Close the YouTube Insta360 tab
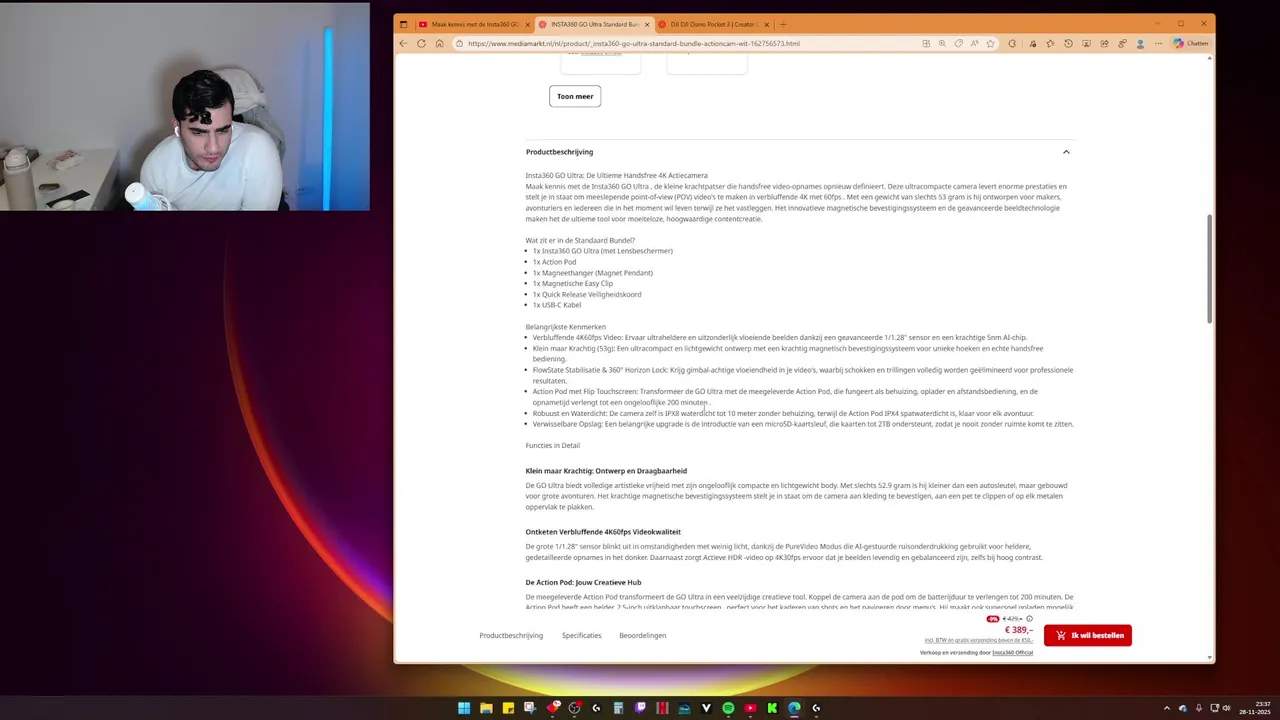Viewport: 1280px width, 720px height. pos(528,24)
